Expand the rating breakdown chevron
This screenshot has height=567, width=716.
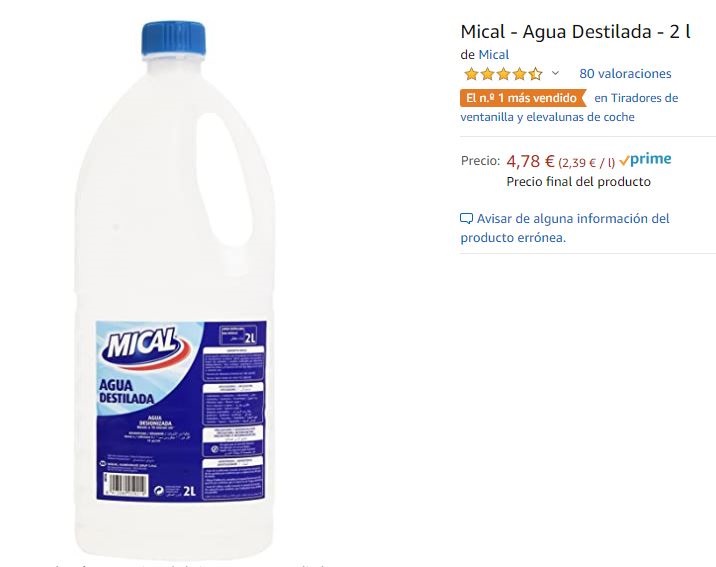[555, 73]
